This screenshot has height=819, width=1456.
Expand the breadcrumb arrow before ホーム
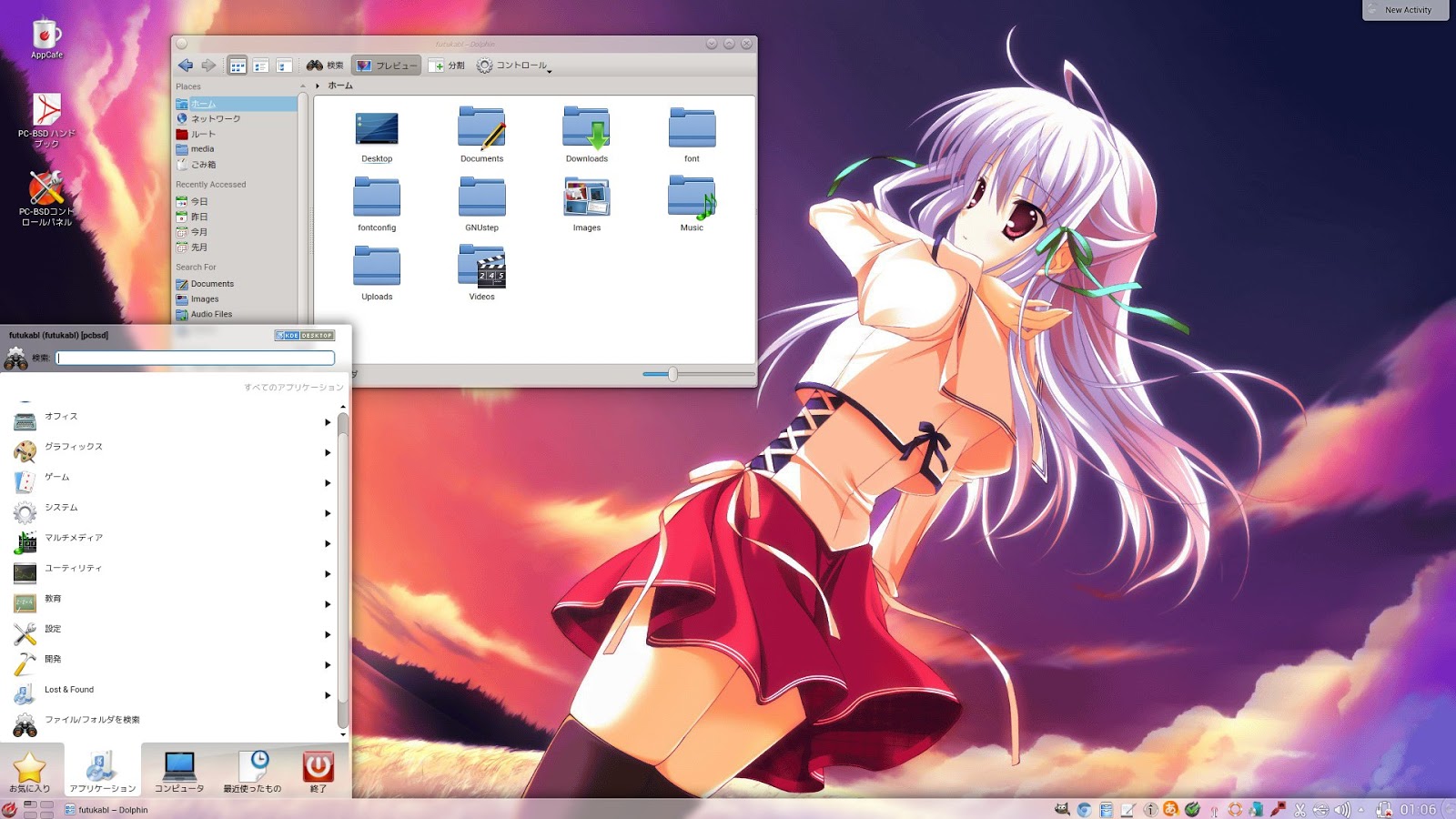[x=318, y=86]
